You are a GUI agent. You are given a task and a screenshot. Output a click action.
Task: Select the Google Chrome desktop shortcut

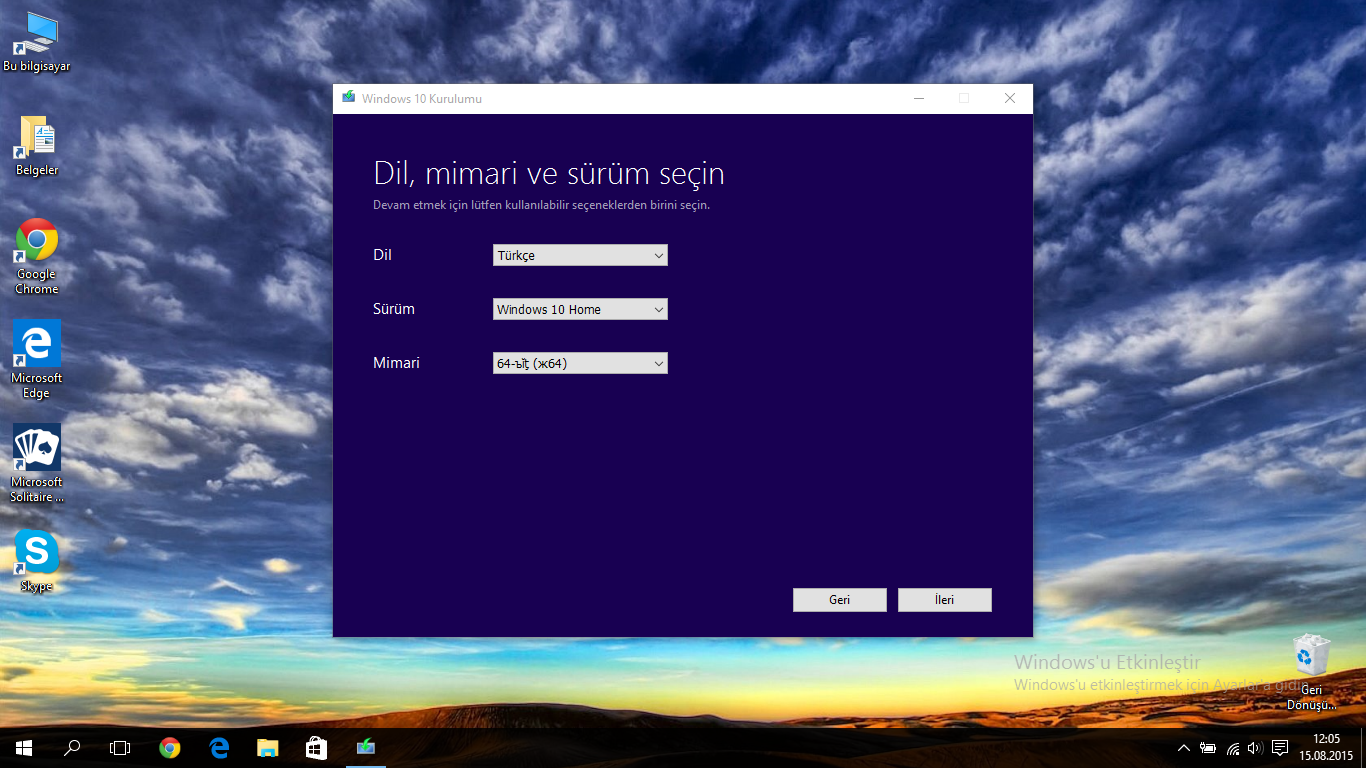[x=37, y=256]
